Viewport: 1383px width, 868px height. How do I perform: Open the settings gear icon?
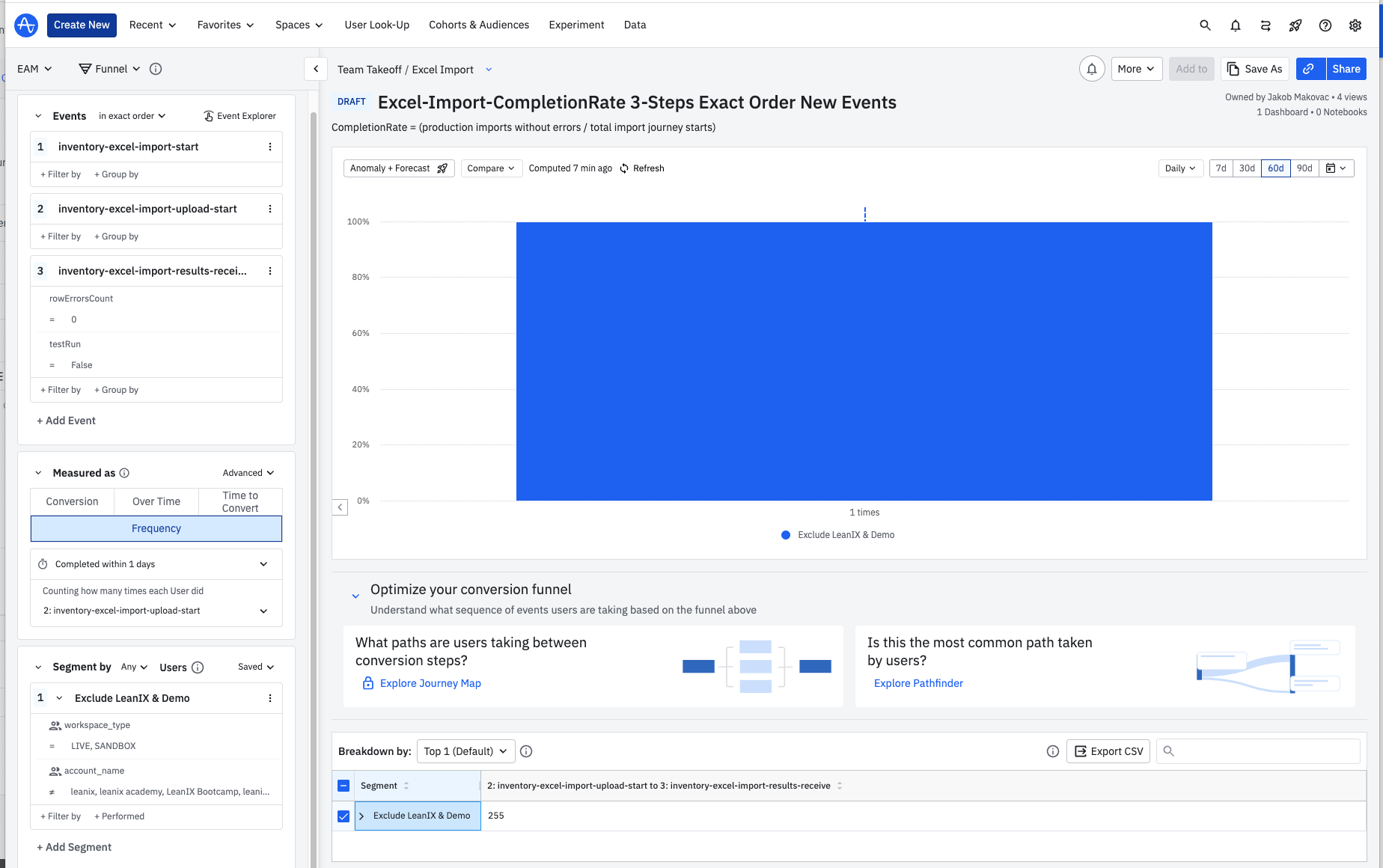point(1355,25)
